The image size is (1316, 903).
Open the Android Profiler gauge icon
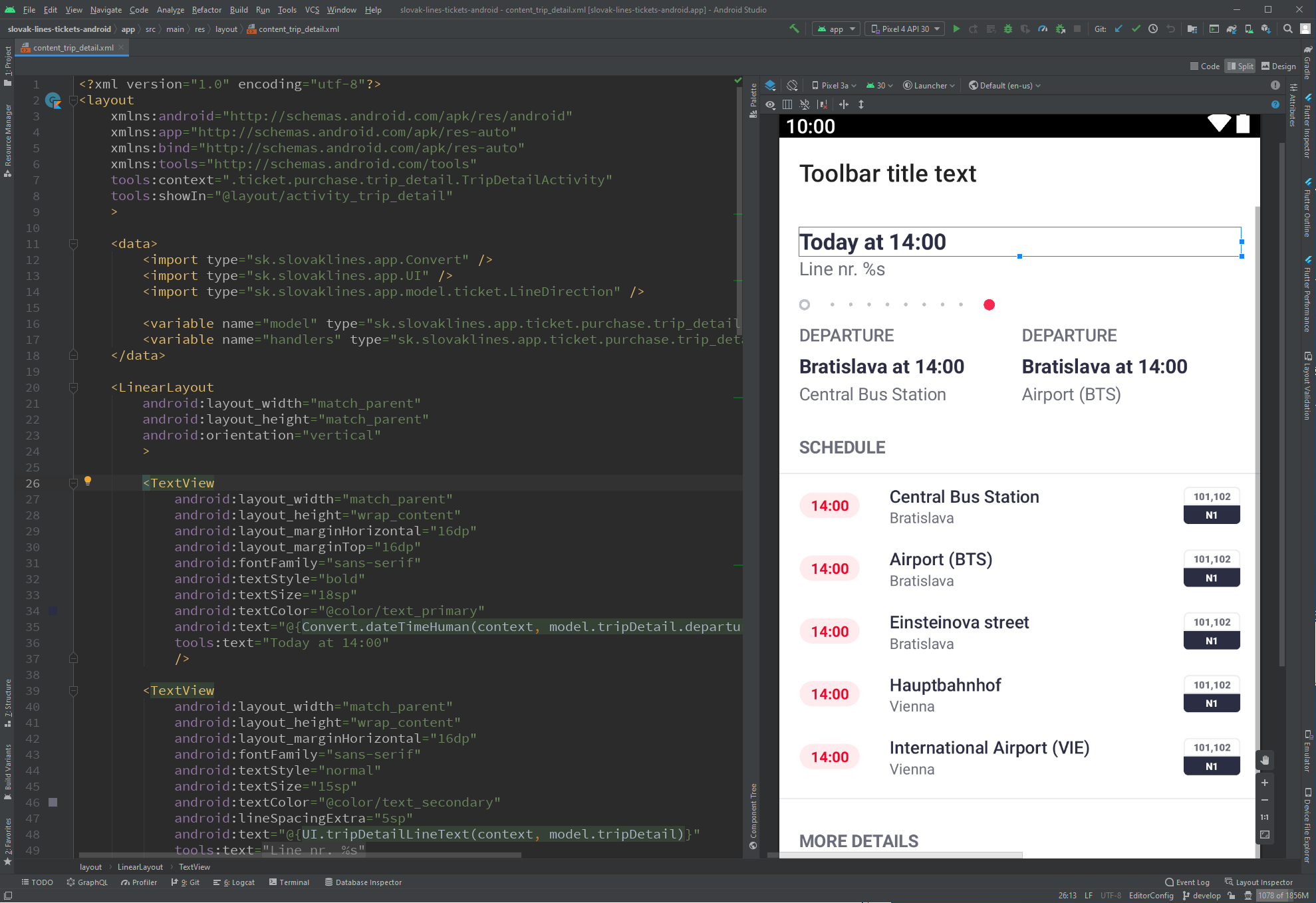click(x=1043, y=29)
